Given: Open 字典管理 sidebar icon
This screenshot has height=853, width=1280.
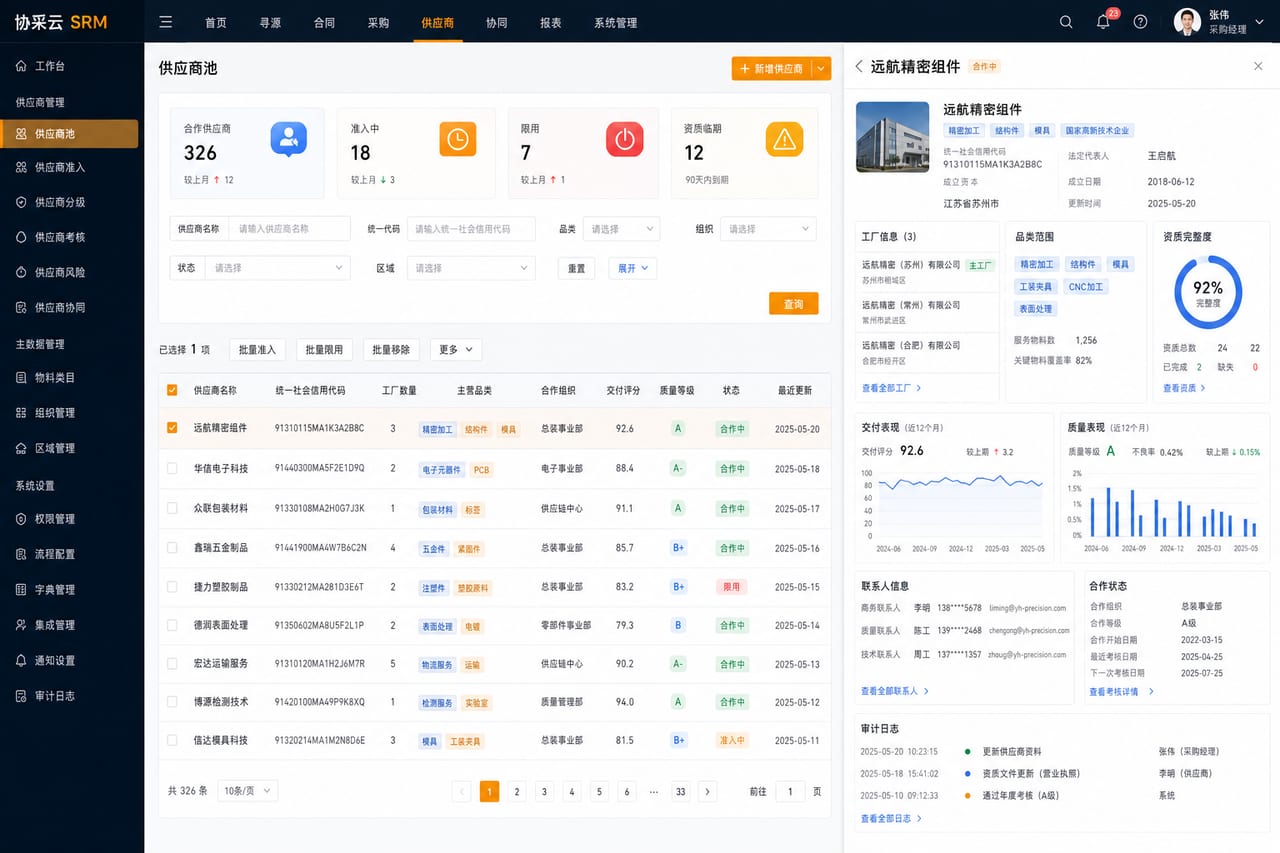Looking at the screenshot, I should pyautogui.click(x=21, y=589).
